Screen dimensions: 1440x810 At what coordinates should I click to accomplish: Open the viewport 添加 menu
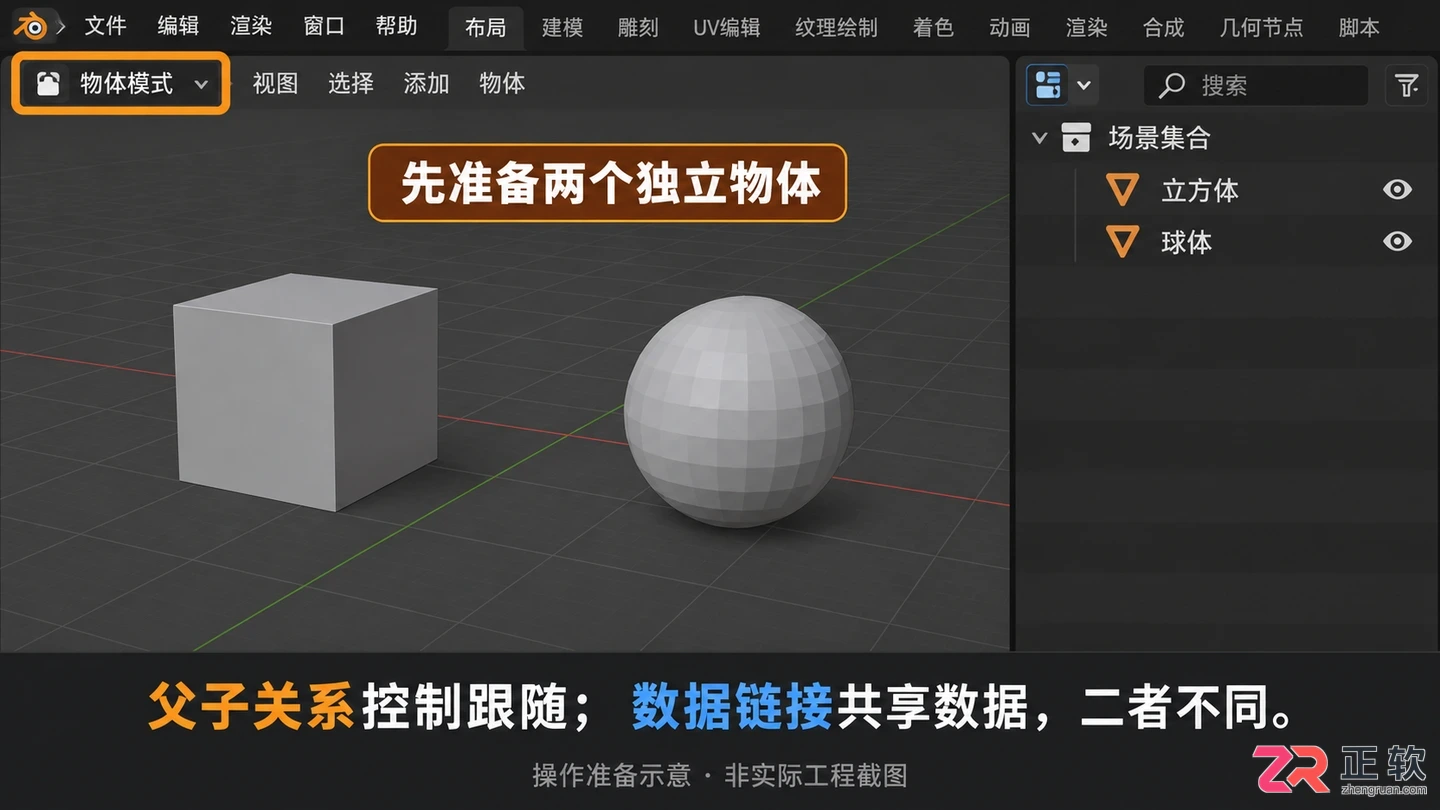coord(426,83)
